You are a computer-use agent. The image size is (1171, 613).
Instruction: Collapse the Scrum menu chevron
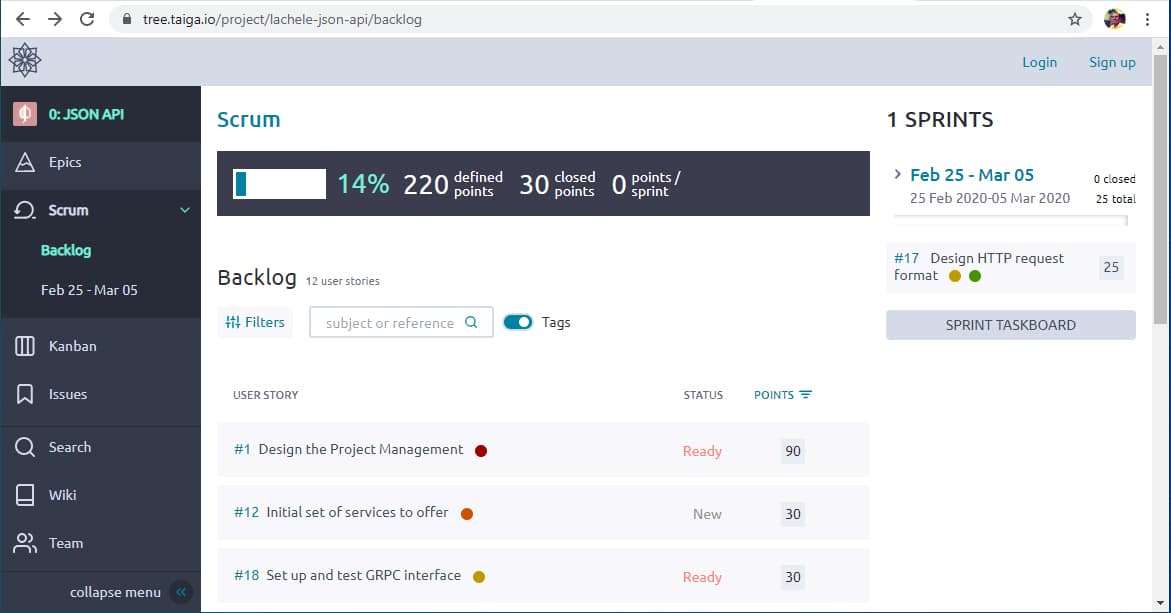[184, 210]
